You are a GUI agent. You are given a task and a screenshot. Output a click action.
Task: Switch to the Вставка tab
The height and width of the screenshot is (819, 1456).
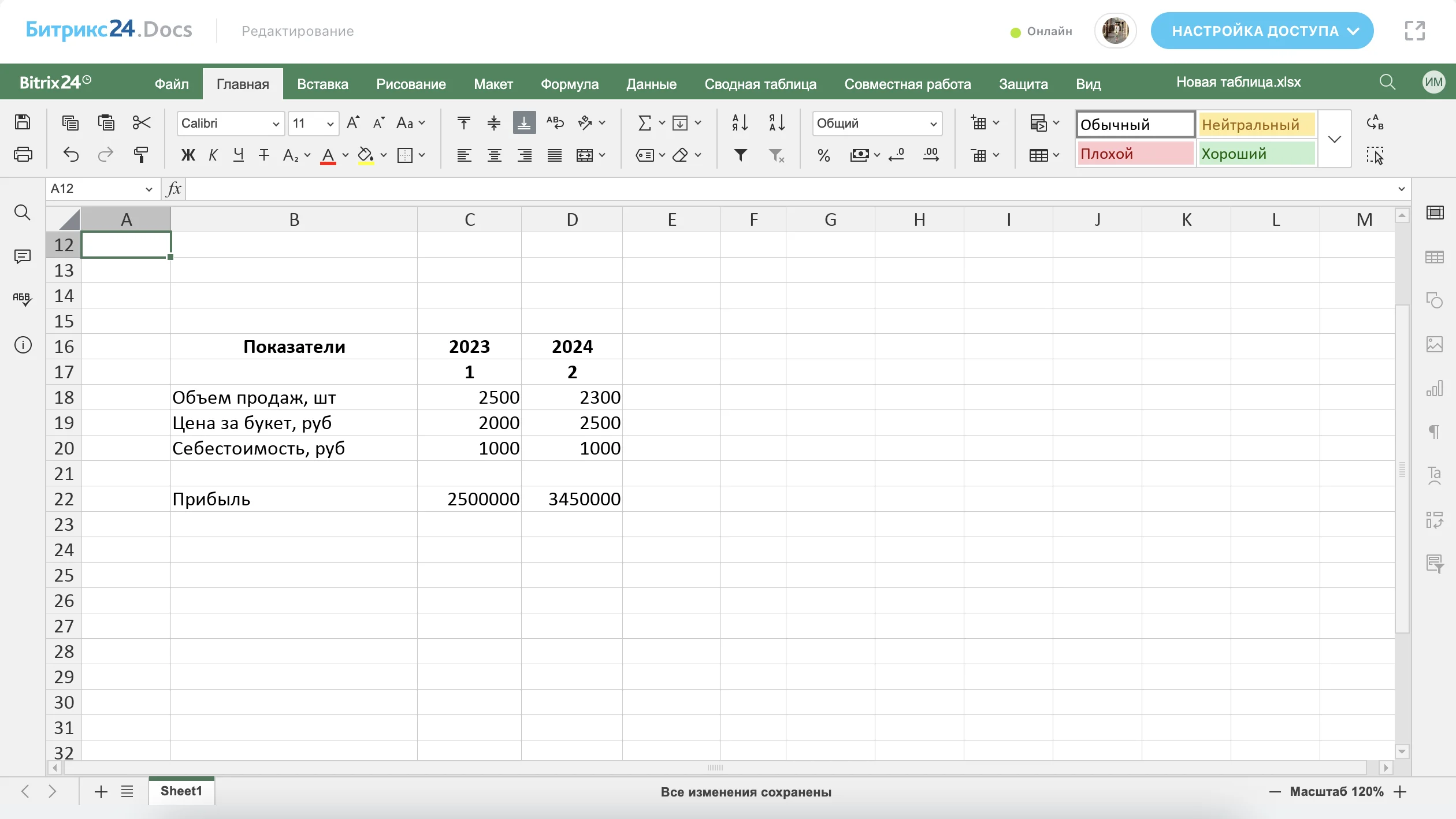(322, 84)
